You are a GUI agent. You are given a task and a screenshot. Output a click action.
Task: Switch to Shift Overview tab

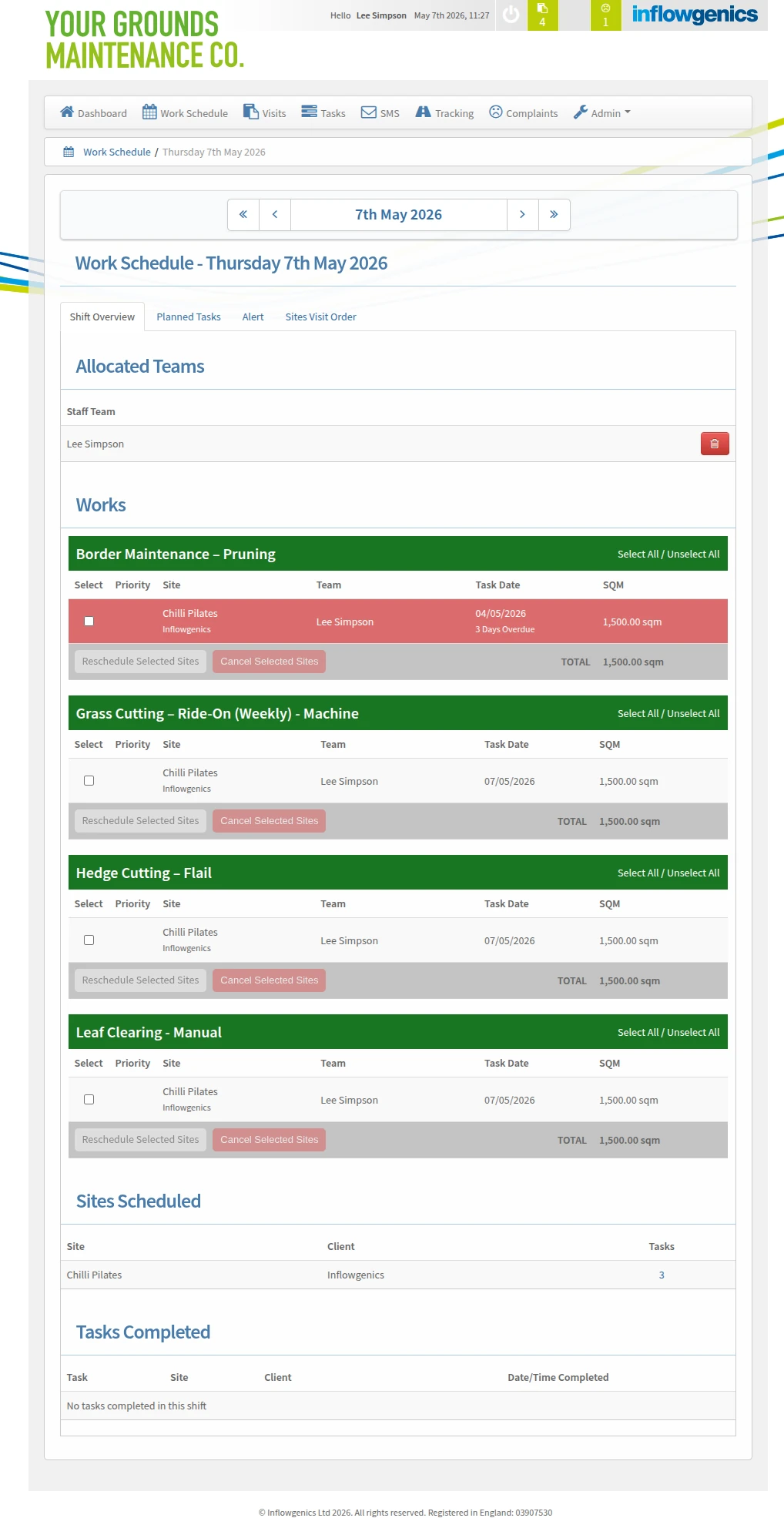pos(102,317)
